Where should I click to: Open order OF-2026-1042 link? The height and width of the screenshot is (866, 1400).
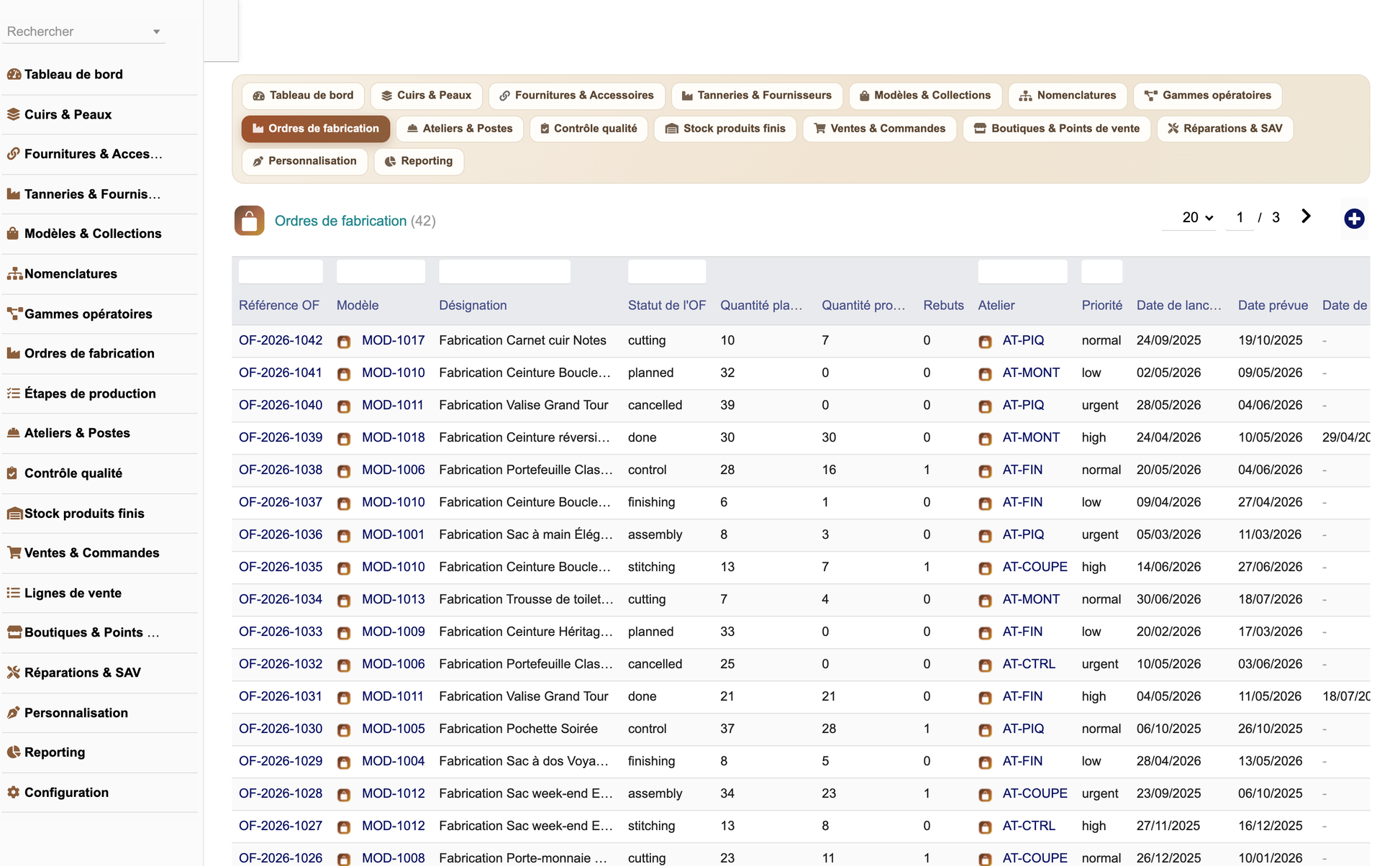pyautogui.click(x=281, y=340)
